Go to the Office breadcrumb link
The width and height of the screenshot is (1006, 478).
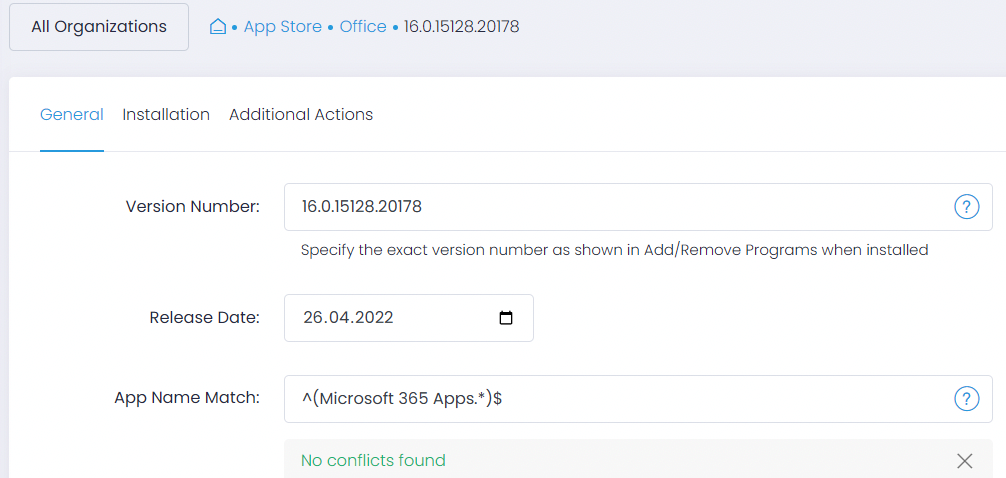363,27
